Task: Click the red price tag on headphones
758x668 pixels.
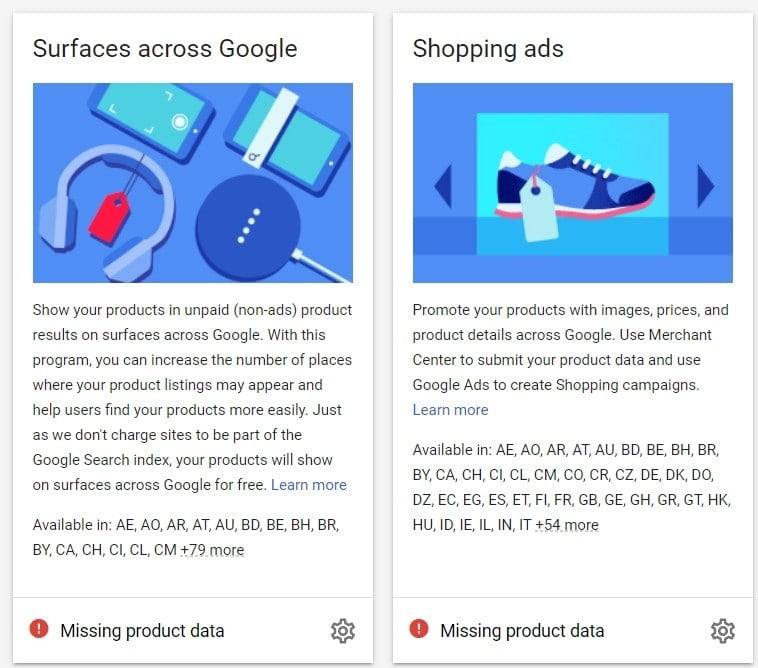Action: click(109, 215)
